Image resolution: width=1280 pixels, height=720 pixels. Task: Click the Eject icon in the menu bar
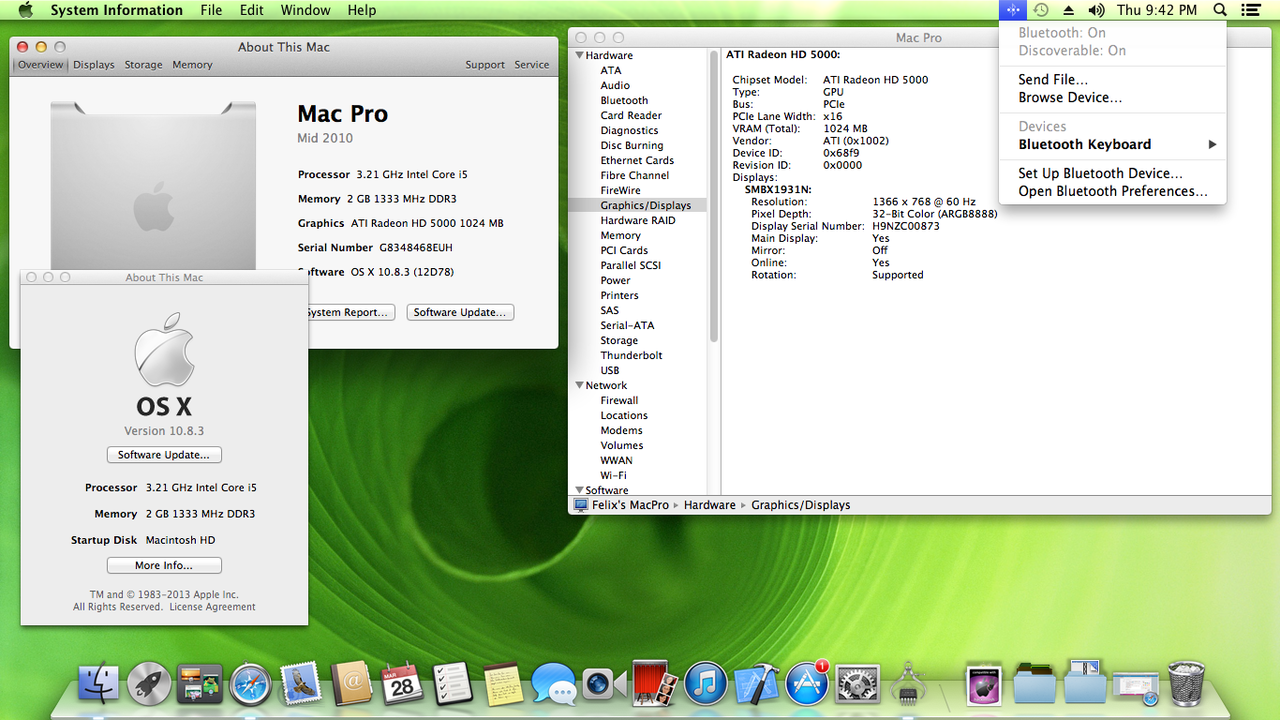1068,10
